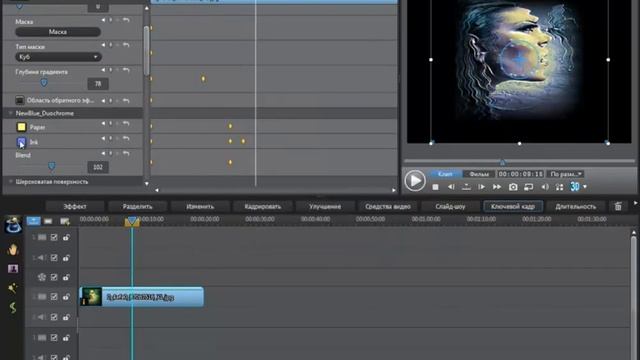Open the seek unit icon beside previous frame

point(466,187)
